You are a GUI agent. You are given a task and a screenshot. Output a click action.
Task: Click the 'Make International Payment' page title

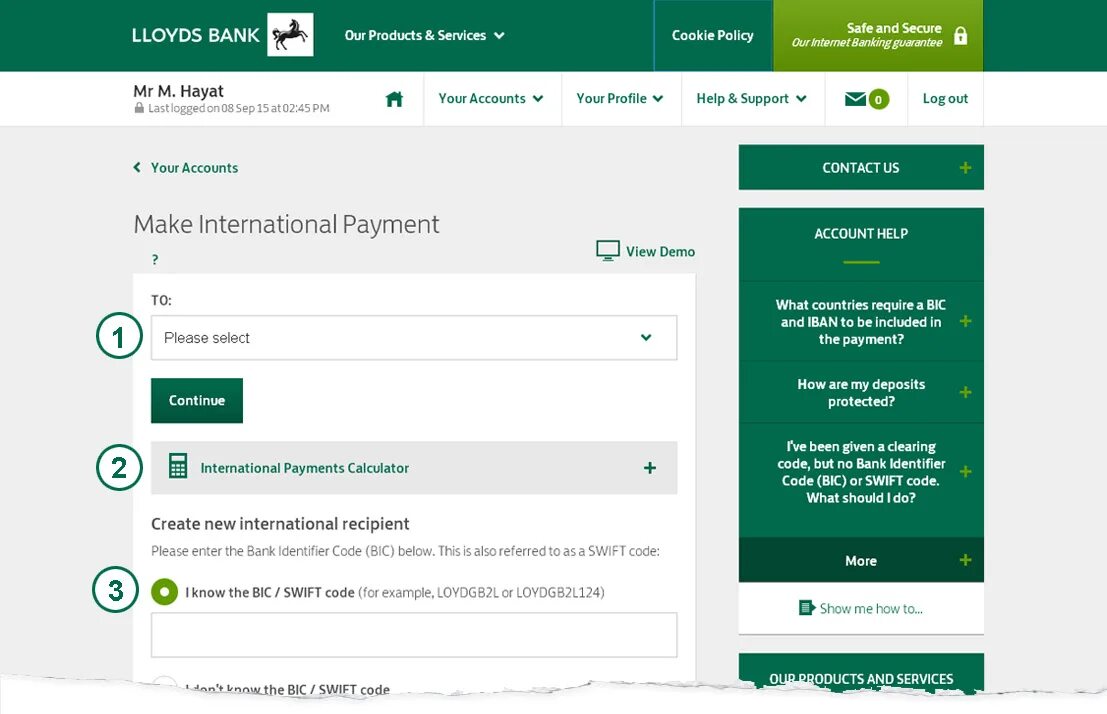pyautogui.click(x=286, y=225)
